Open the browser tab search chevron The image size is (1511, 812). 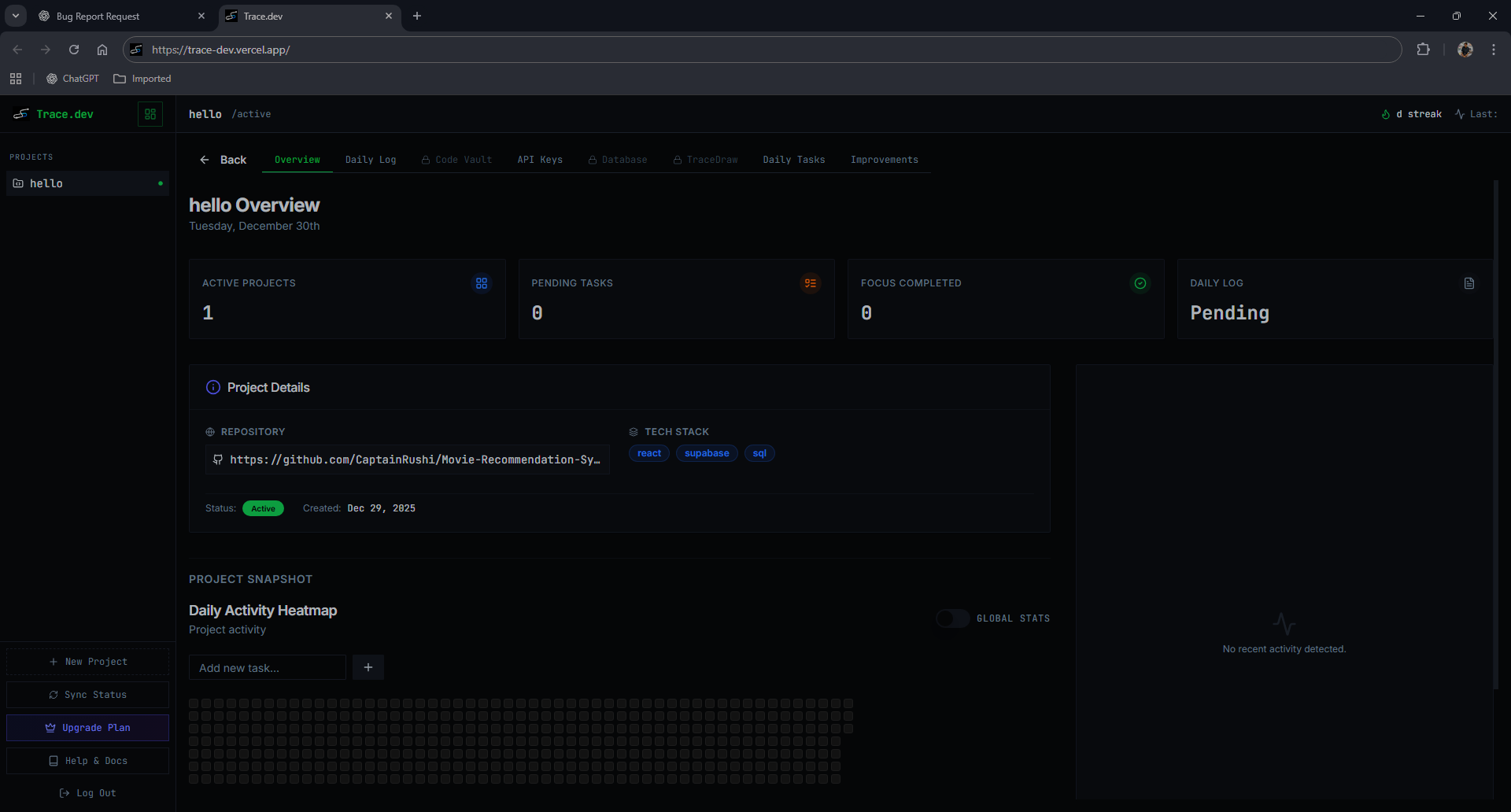pos(15,16)
